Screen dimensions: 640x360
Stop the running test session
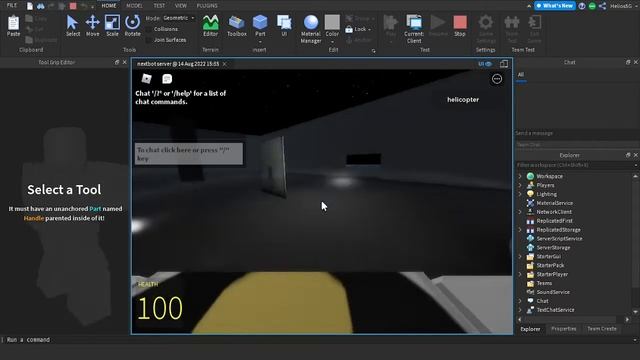click(460, 26)
